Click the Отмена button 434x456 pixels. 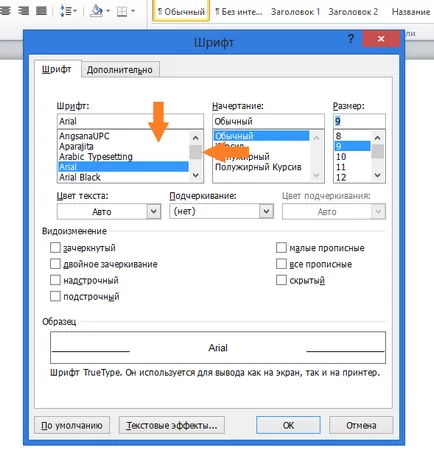(361, 425)
